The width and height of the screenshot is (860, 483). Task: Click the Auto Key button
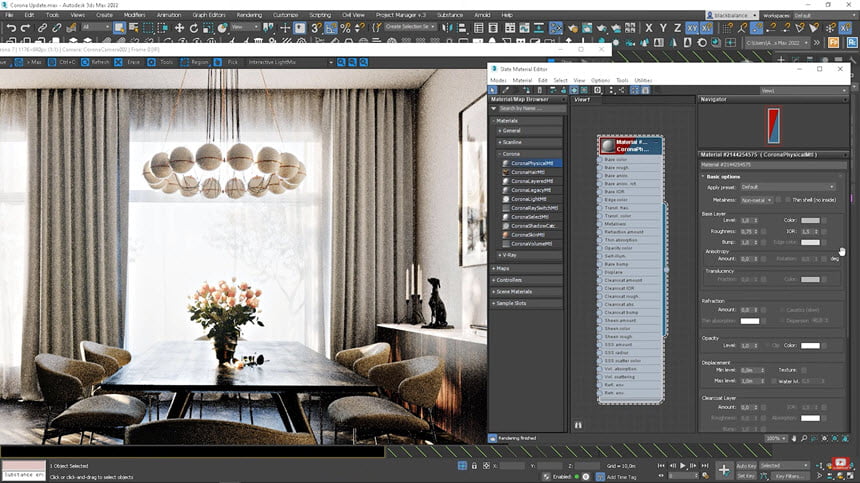[746, 465]
